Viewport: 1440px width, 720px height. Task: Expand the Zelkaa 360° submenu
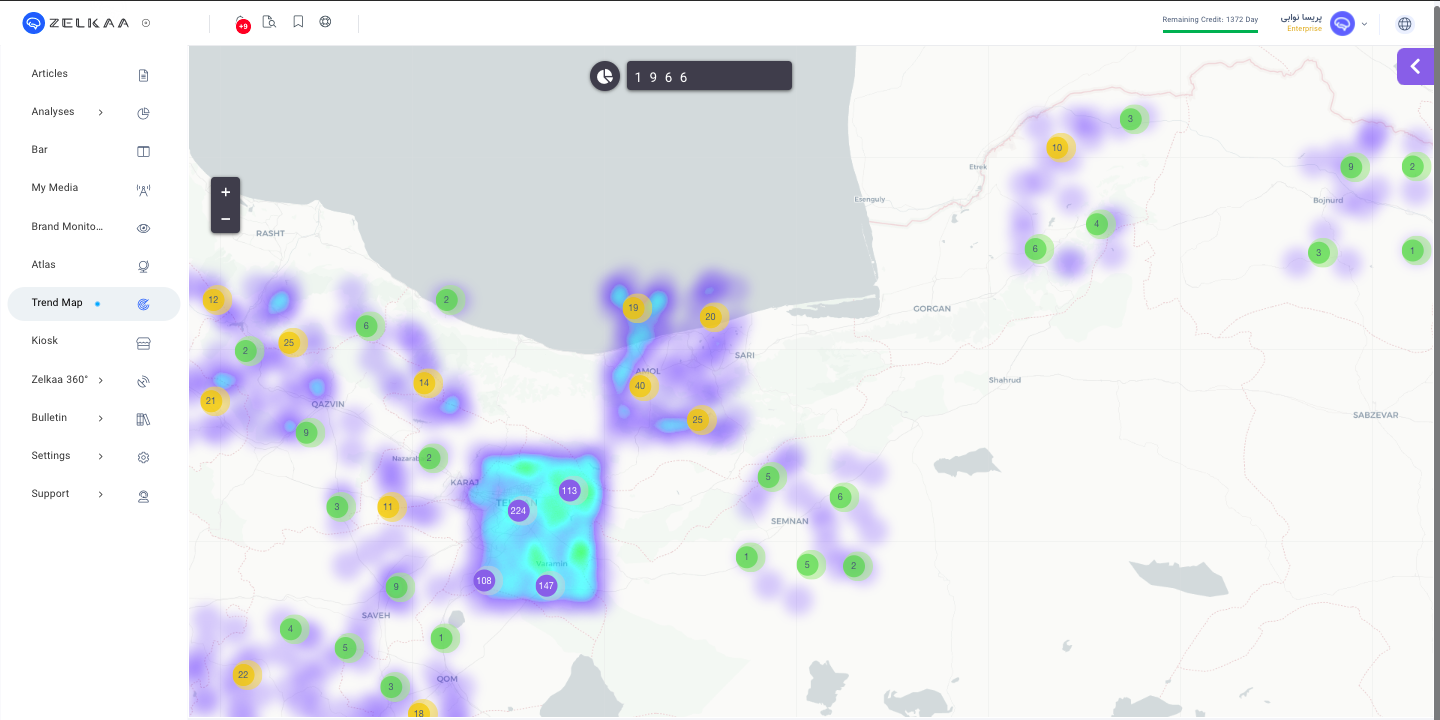click(101, 380)
